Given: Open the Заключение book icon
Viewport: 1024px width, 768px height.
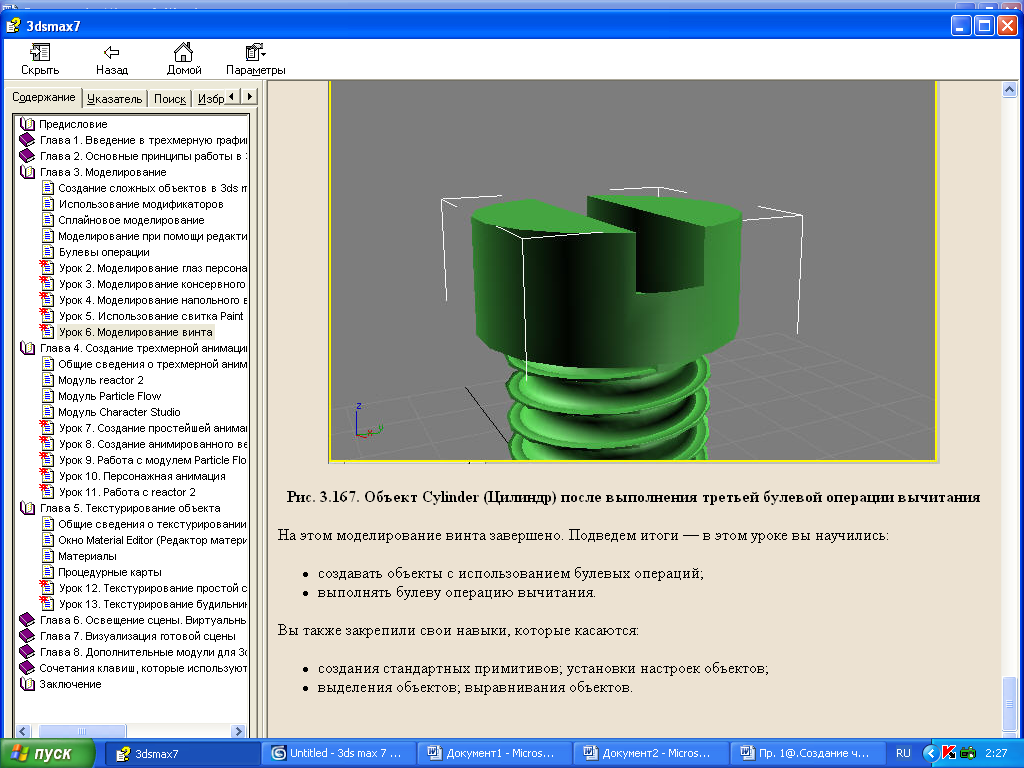Looking at the screenshot, I should (27, 684).
